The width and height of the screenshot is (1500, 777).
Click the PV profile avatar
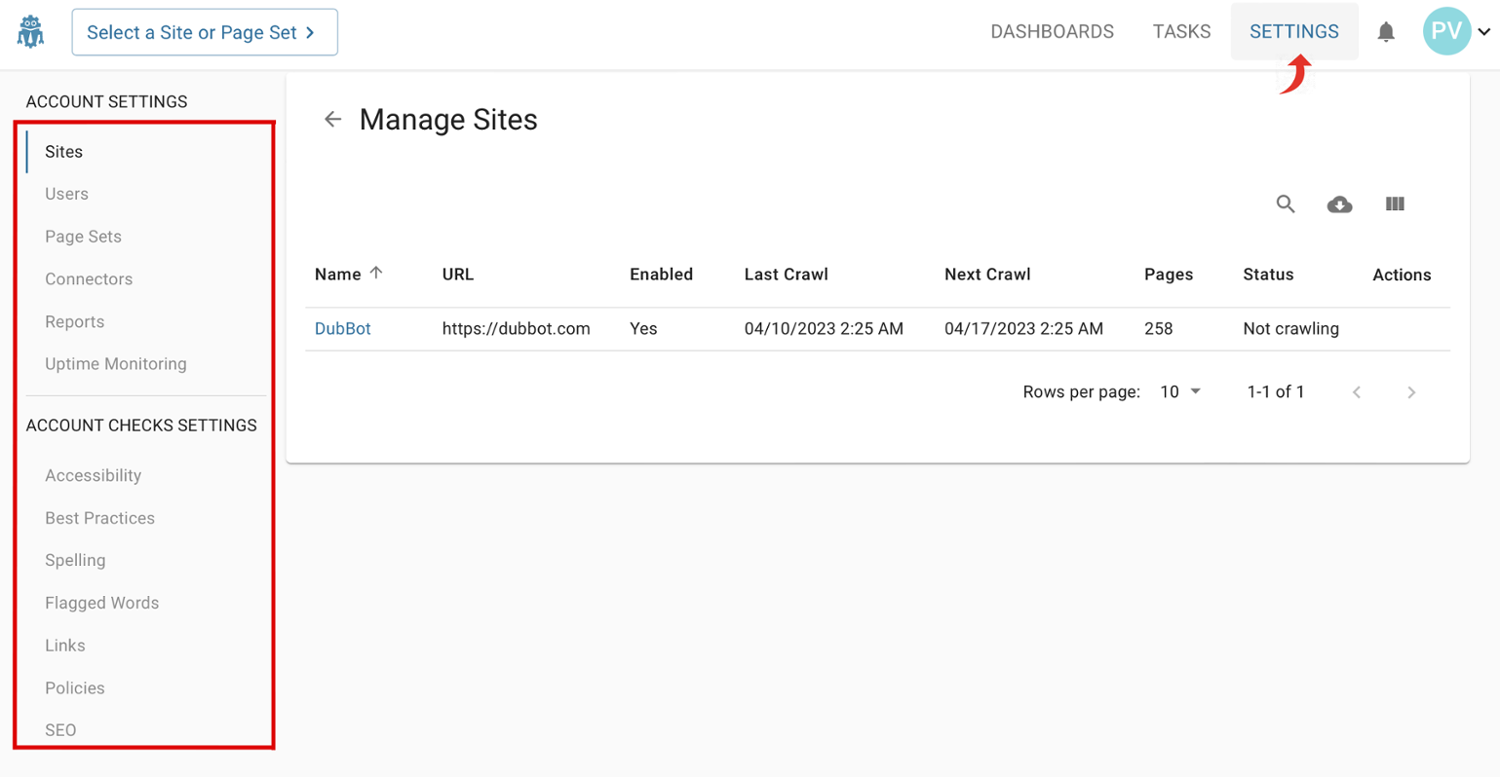[x=1446, y=31]
